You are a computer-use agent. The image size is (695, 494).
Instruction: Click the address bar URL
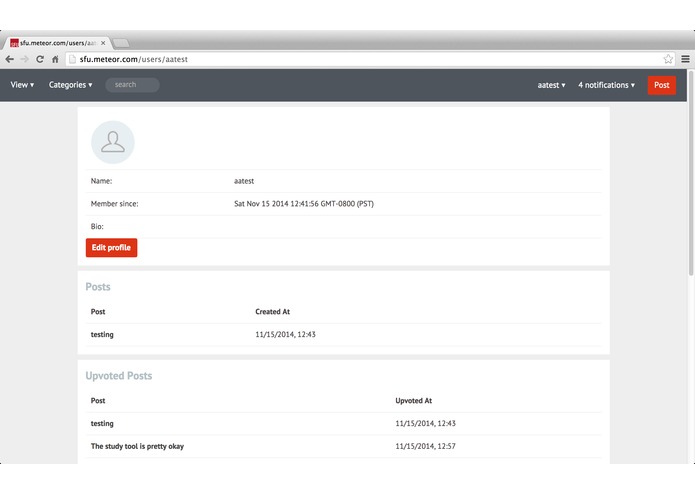coord(133,59)
